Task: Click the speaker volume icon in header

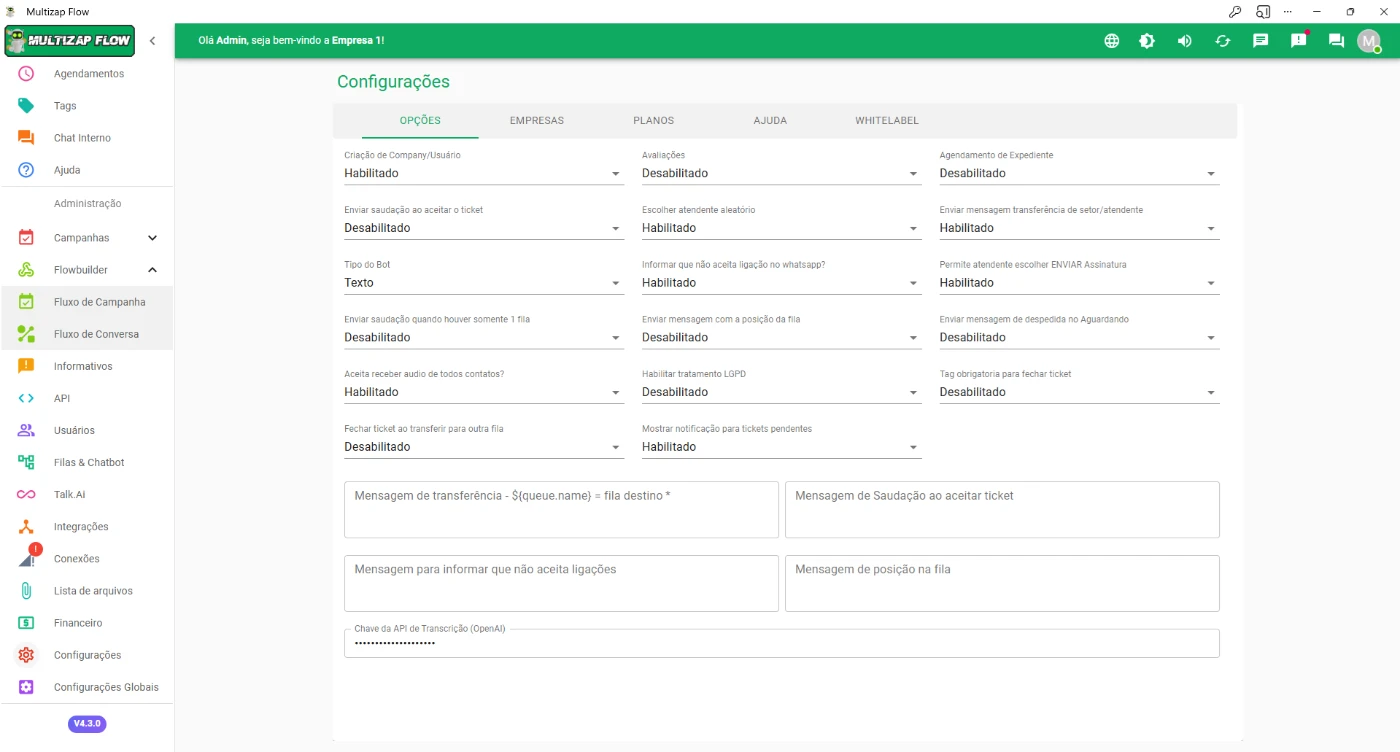Action: [1185, 41]
